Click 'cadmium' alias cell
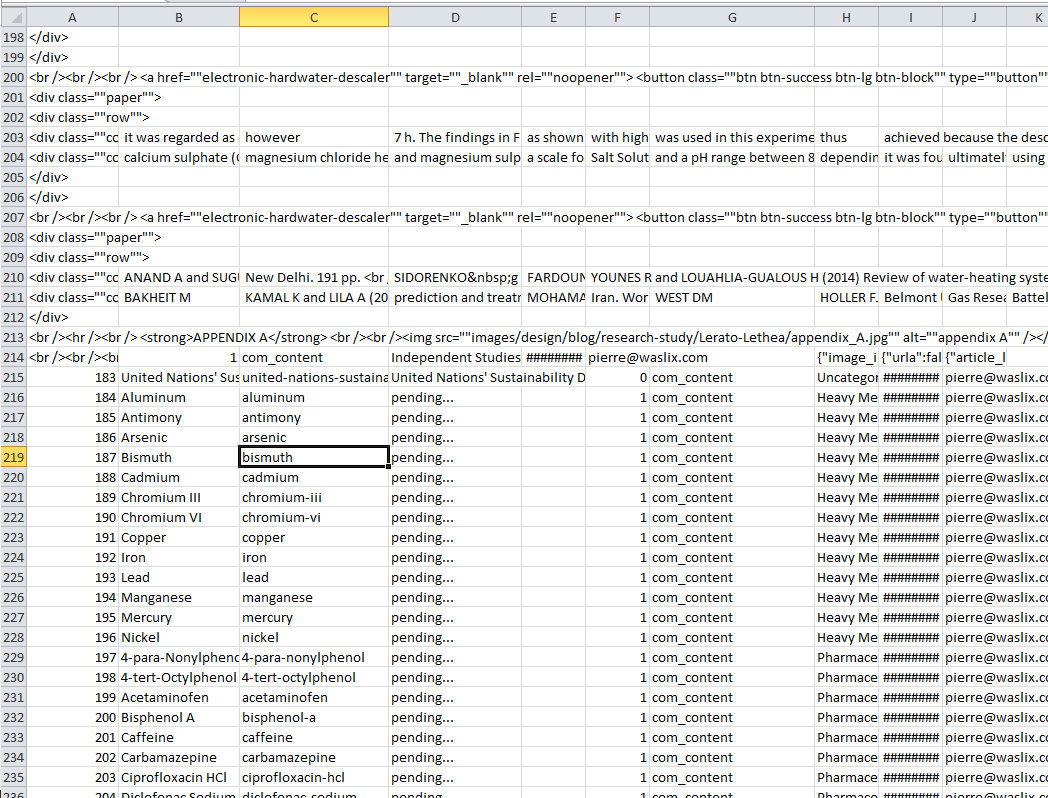 [x=313, y=477]
